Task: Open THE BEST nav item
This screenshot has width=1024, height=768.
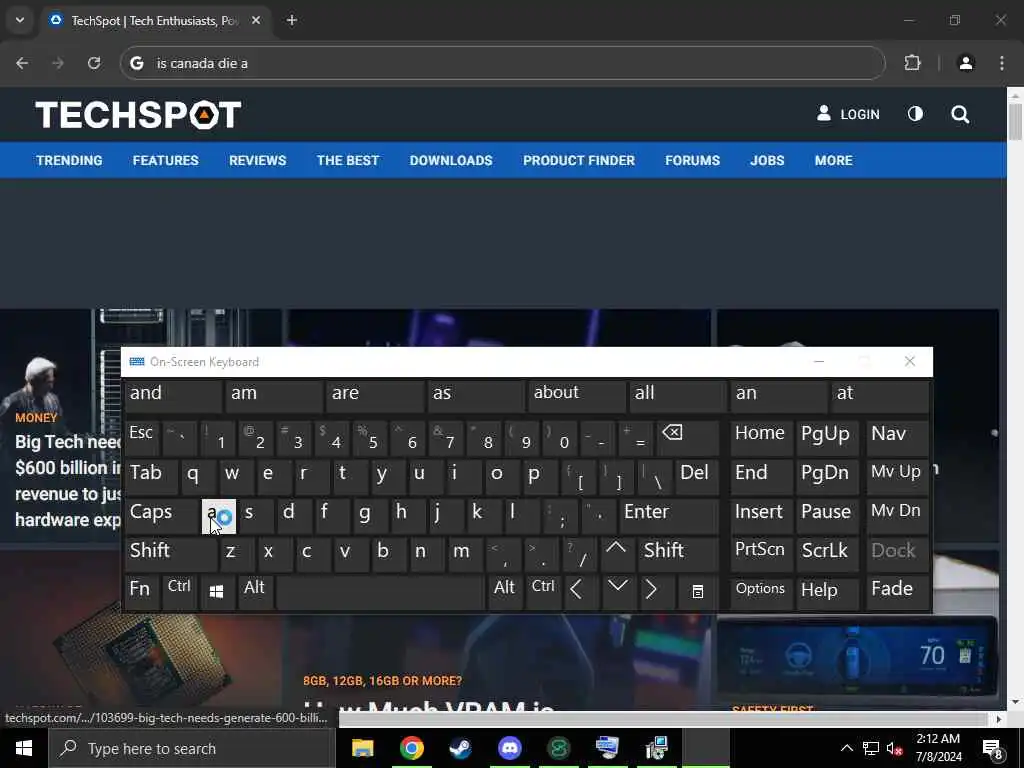Action: click(348, 161)
